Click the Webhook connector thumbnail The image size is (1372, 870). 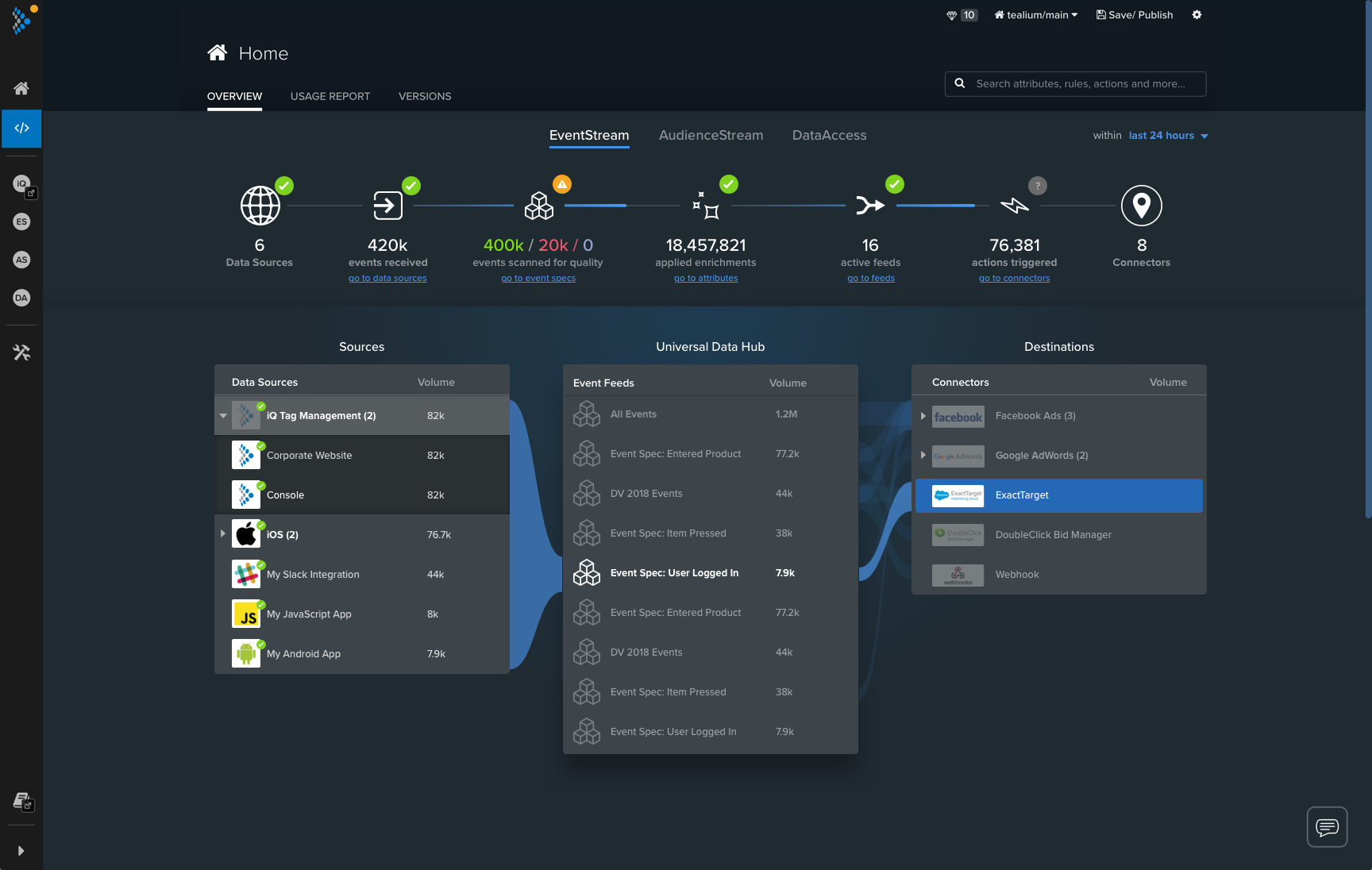pos(958,575)
